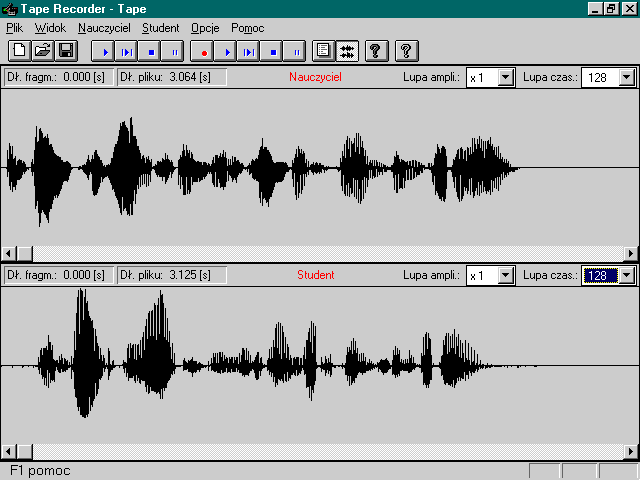Click Nauczyciel Lupa ampli value x 1

click(482, 77)
